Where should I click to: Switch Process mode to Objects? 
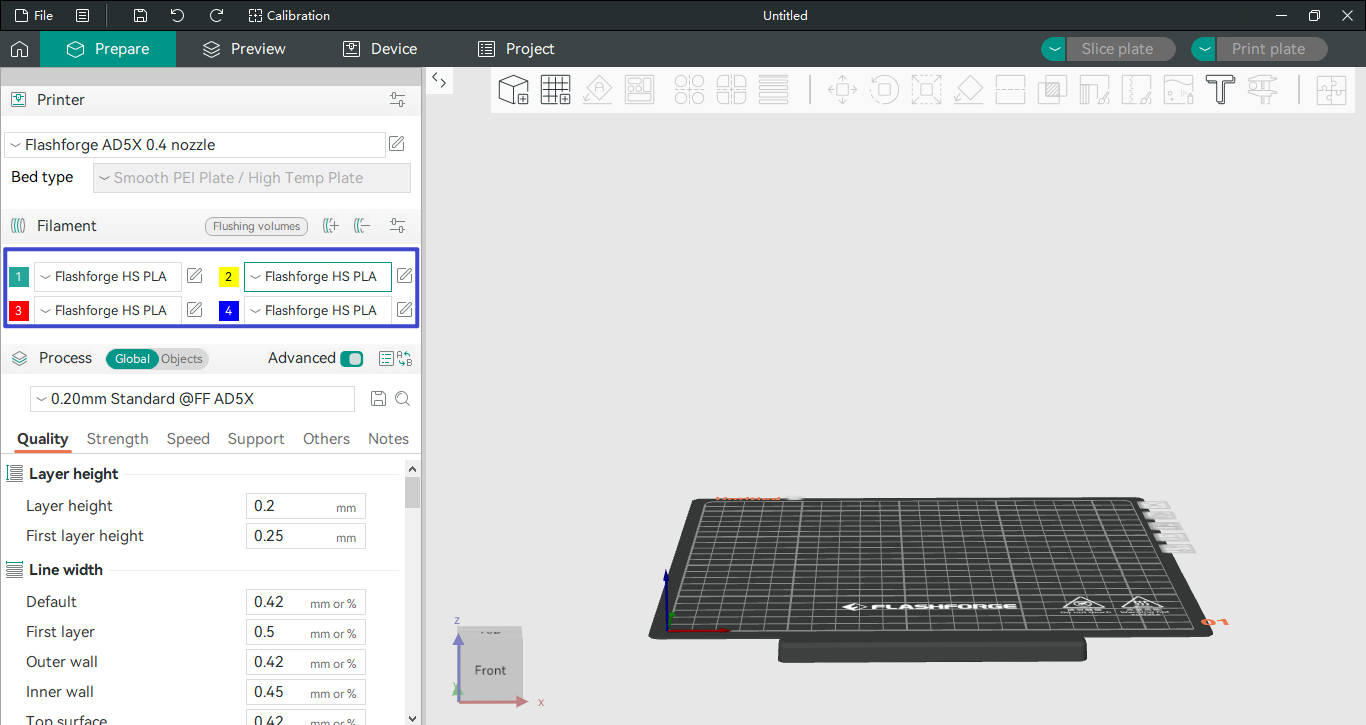pos(182,359)
